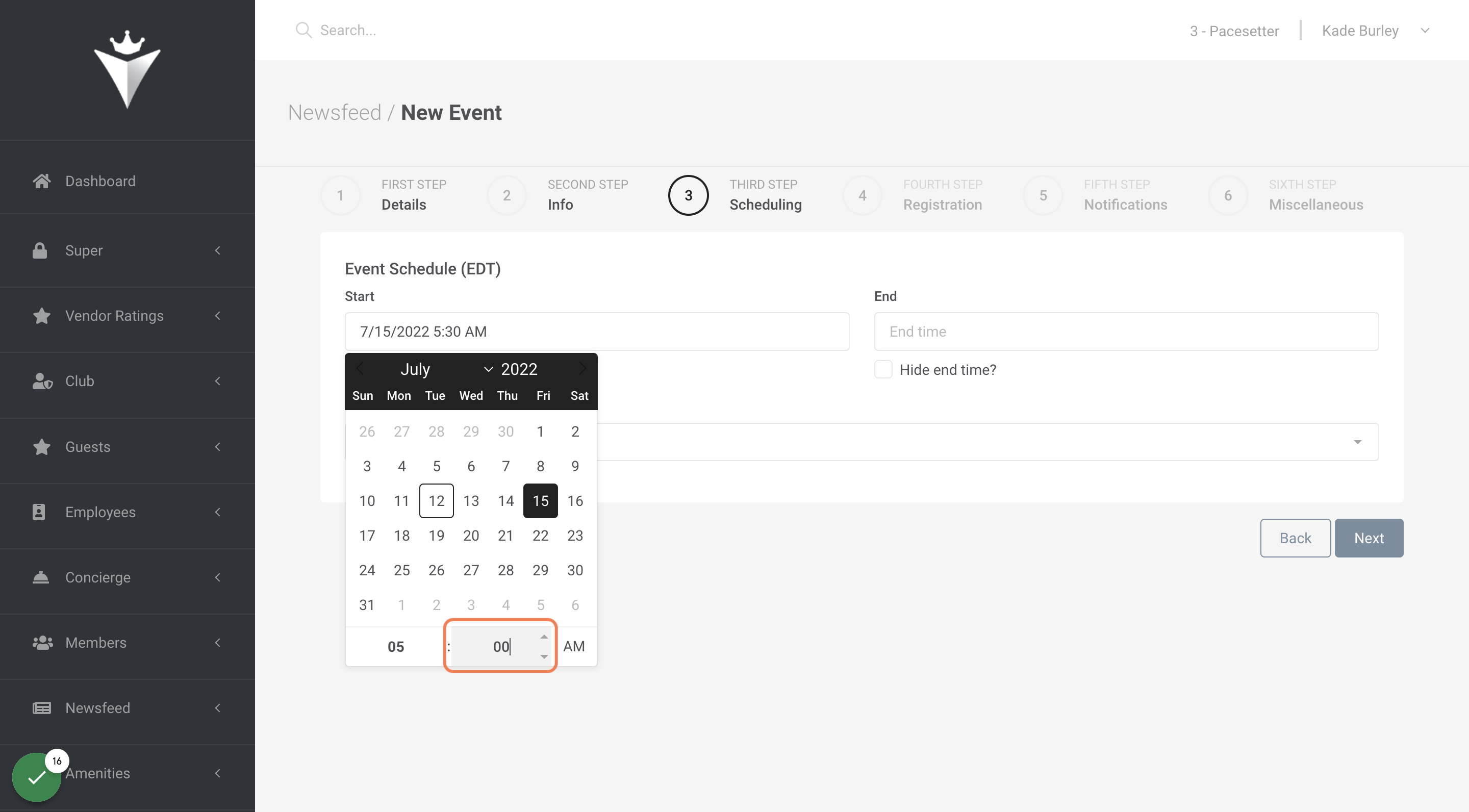Open the Dashboard home icon
This screenshot has width=1469, height=812.
click(42, 181)
